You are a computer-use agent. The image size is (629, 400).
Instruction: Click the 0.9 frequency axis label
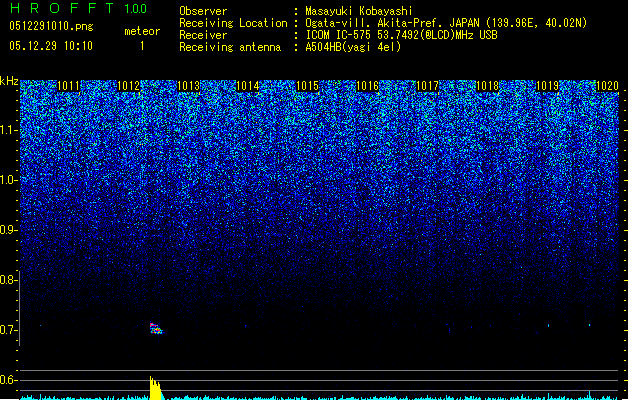tap(8, 230)
